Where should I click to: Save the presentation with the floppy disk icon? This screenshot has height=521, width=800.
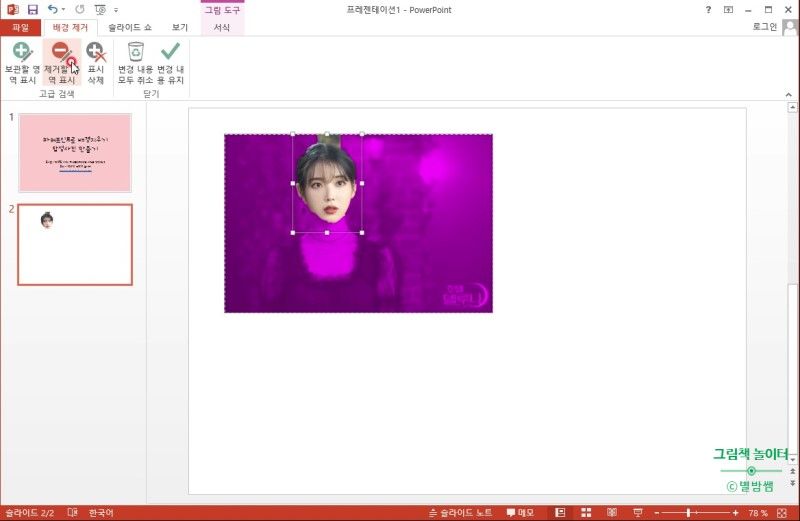(33, 10)
